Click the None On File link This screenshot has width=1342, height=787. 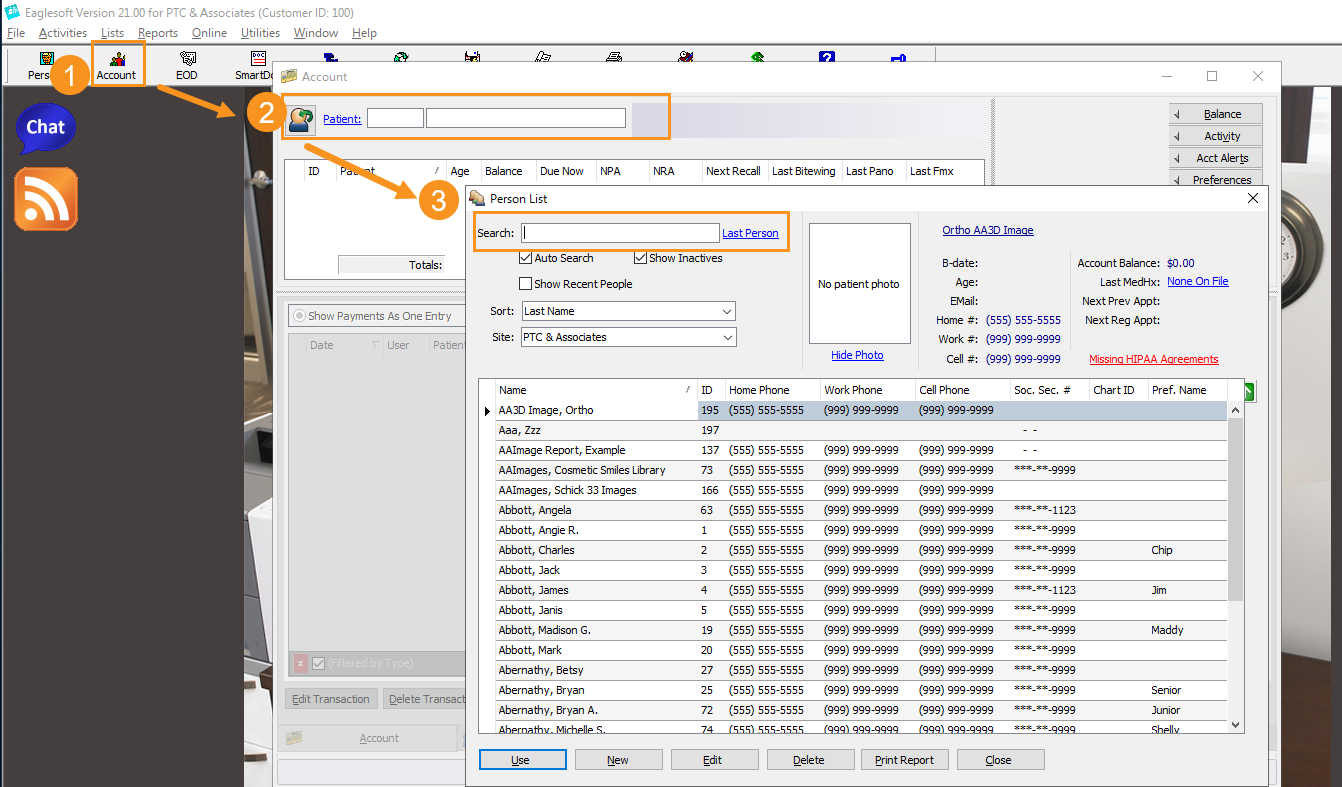(1198, 282)
